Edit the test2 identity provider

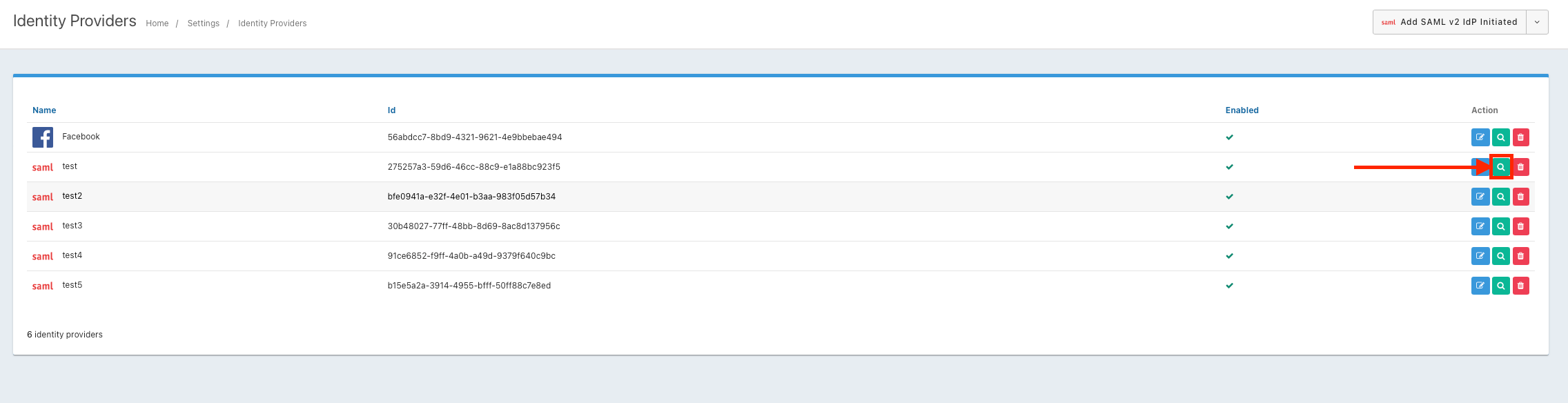[x=1480, y=197]
